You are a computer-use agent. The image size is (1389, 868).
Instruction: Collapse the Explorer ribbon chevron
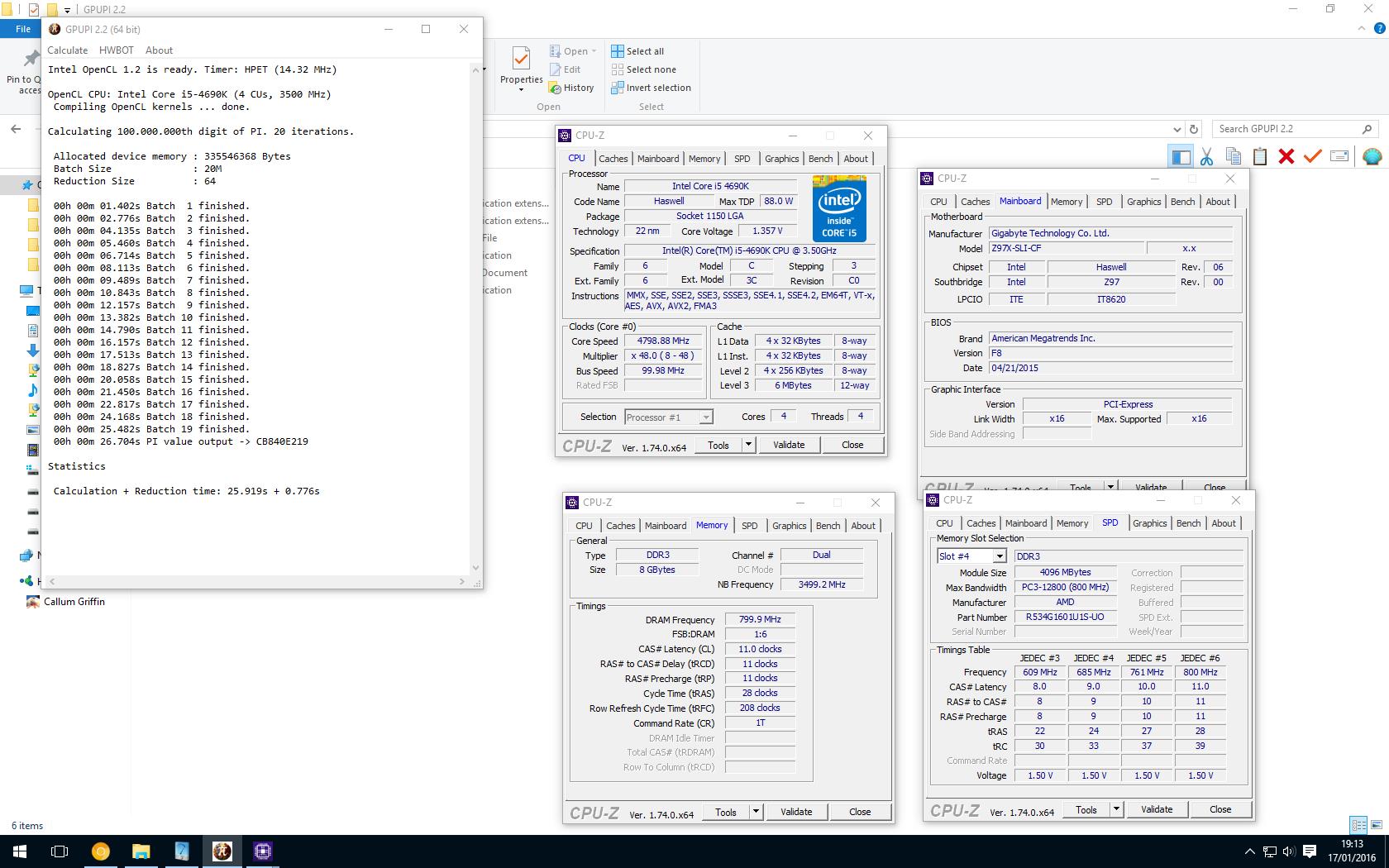click(x=1361, y=28)
